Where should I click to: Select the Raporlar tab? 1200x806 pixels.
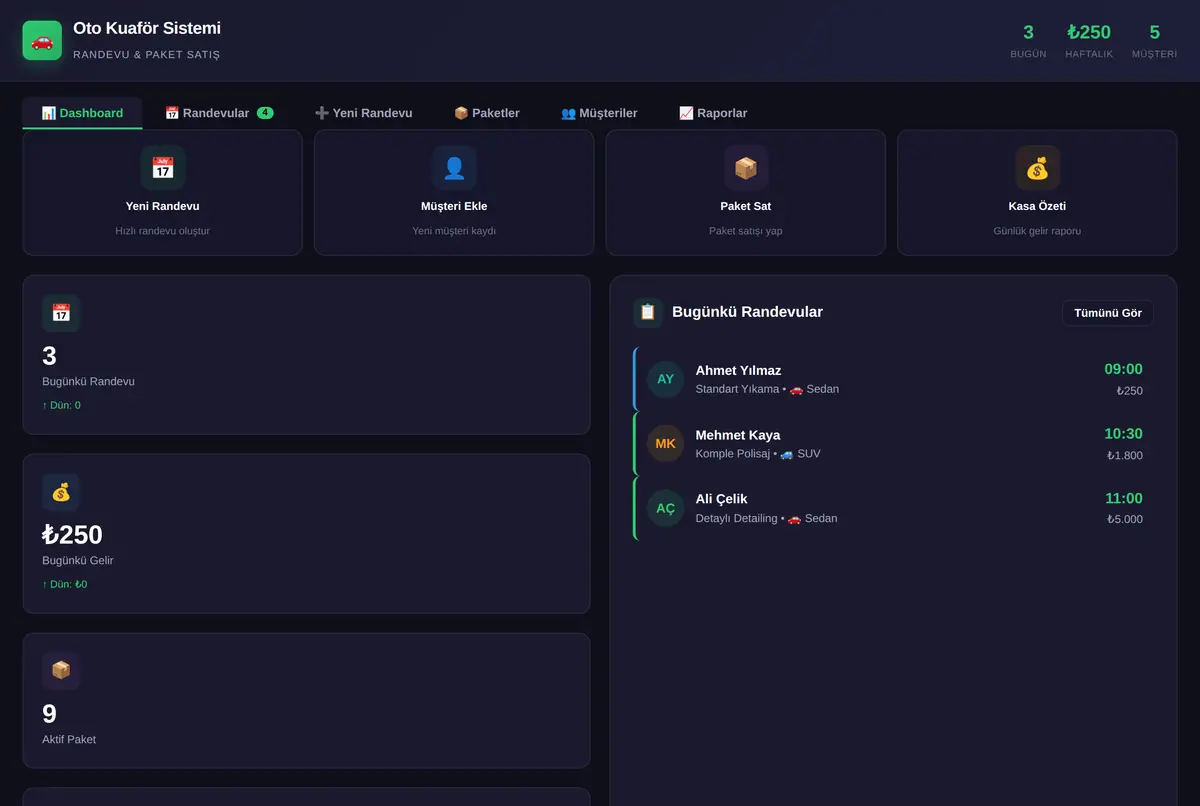click(713, 113)
